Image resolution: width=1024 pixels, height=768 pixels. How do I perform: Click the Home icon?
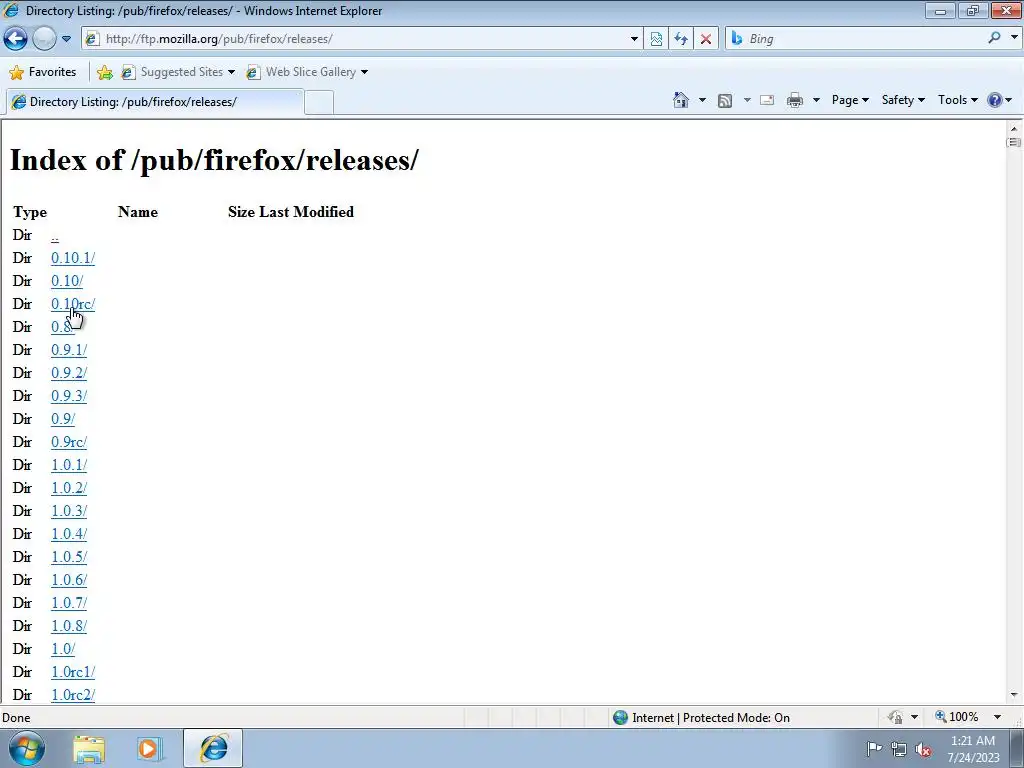(x=680, y=100)
